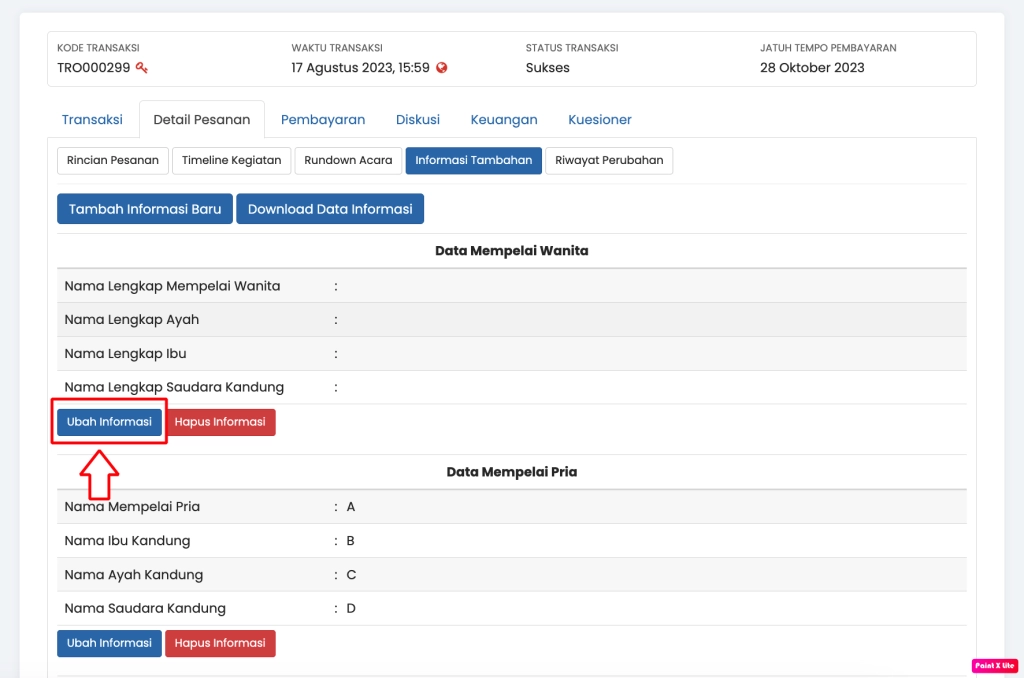Select the Informasi Tambahan sub-tab
This screenshot has height=678, width=1024.
point(474,160)
